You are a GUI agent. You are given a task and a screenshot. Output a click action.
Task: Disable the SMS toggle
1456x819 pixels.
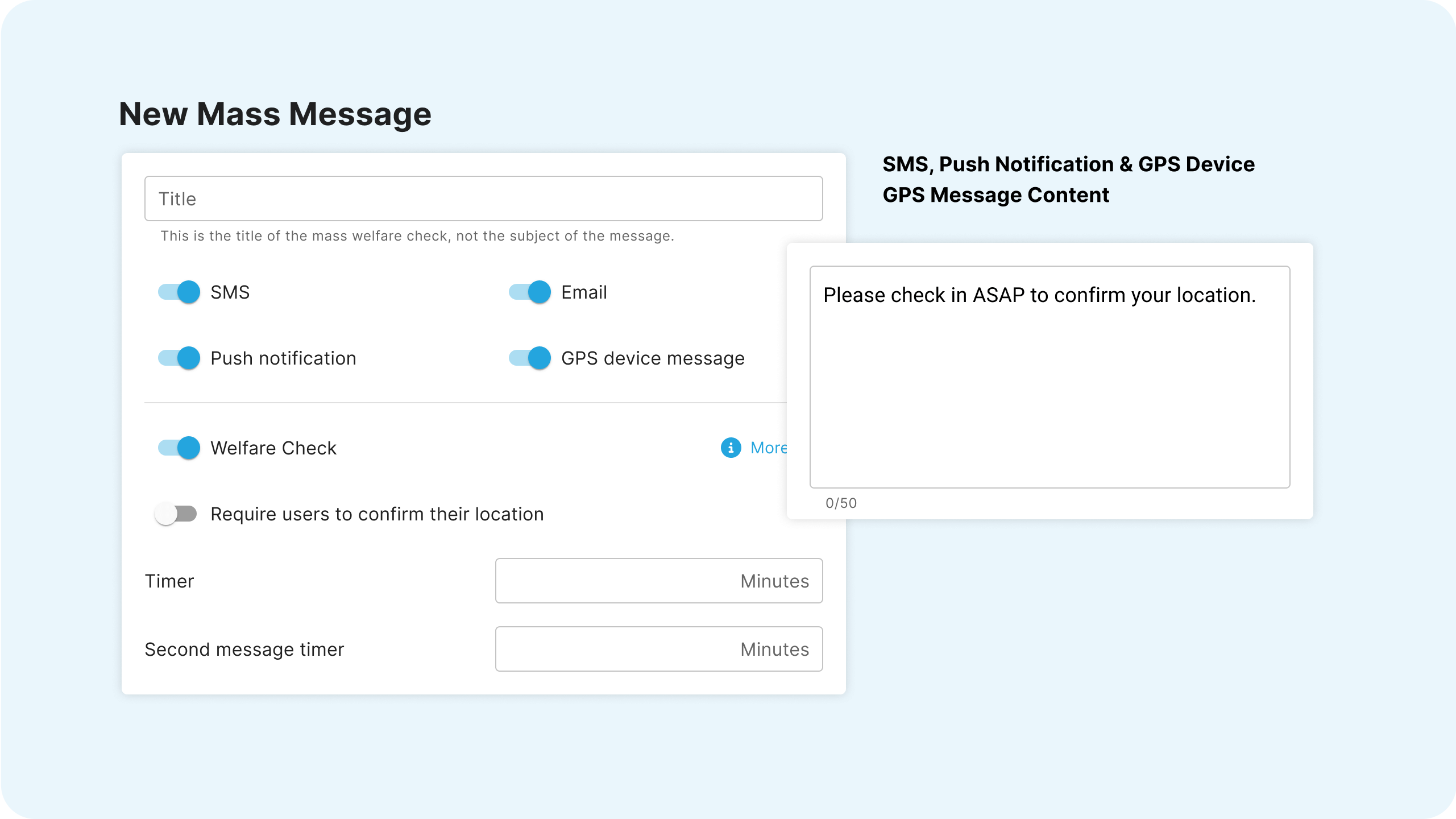pos(179,292)
